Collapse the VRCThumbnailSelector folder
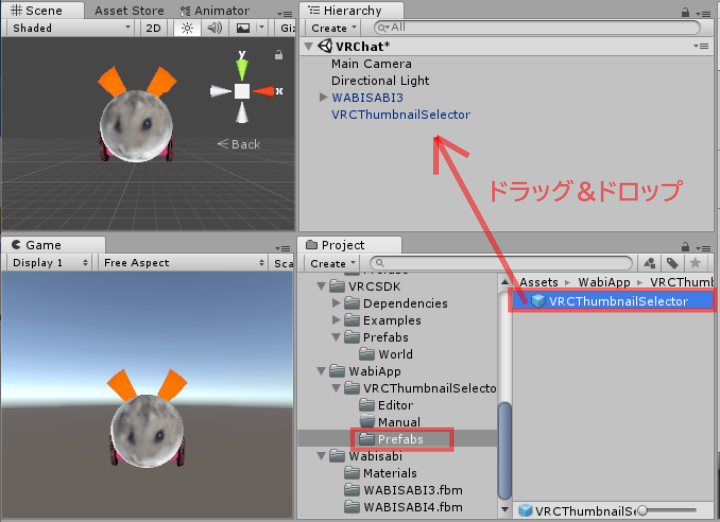720x522 pixels. [x=336, y=388]
